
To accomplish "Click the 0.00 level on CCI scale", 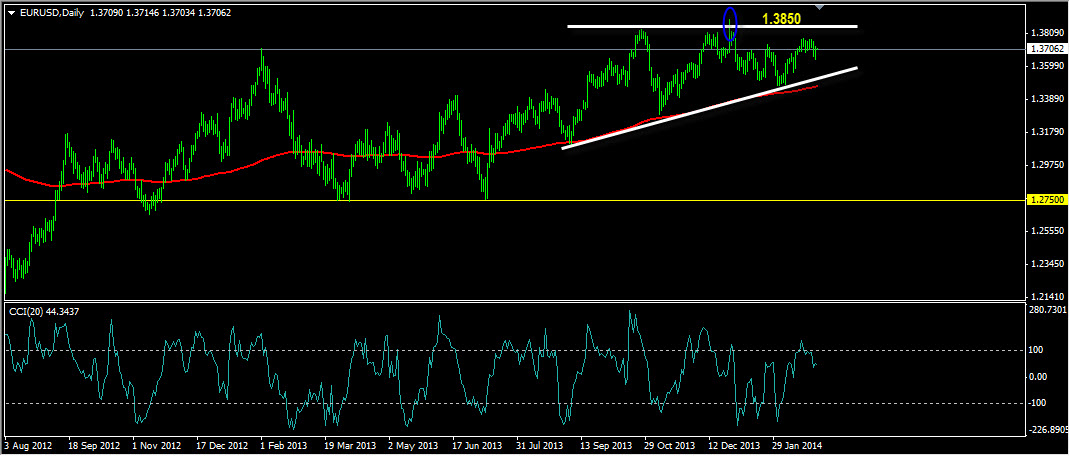I will pos(1039,377).
